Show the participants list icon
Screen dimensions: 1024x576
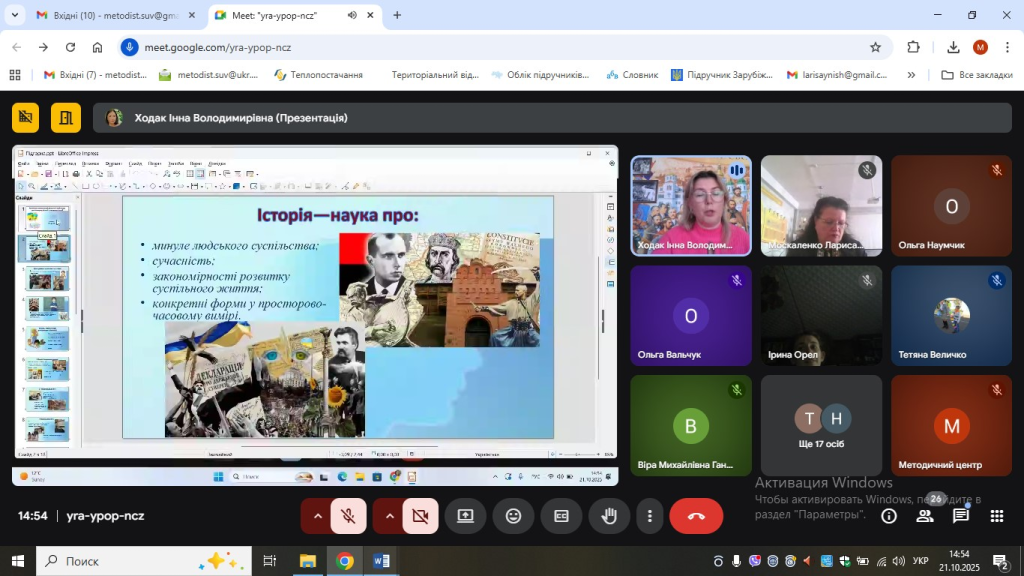coord(925,516)
